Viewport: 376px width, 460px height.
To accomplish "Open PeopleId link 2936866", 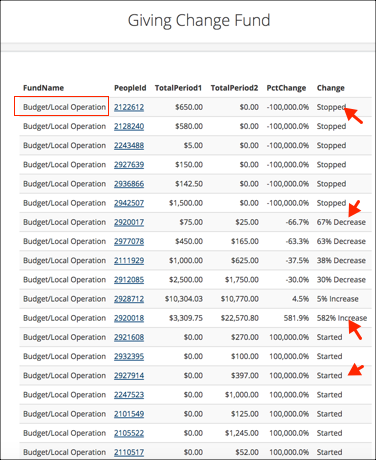I will click(x=129, y=184).
